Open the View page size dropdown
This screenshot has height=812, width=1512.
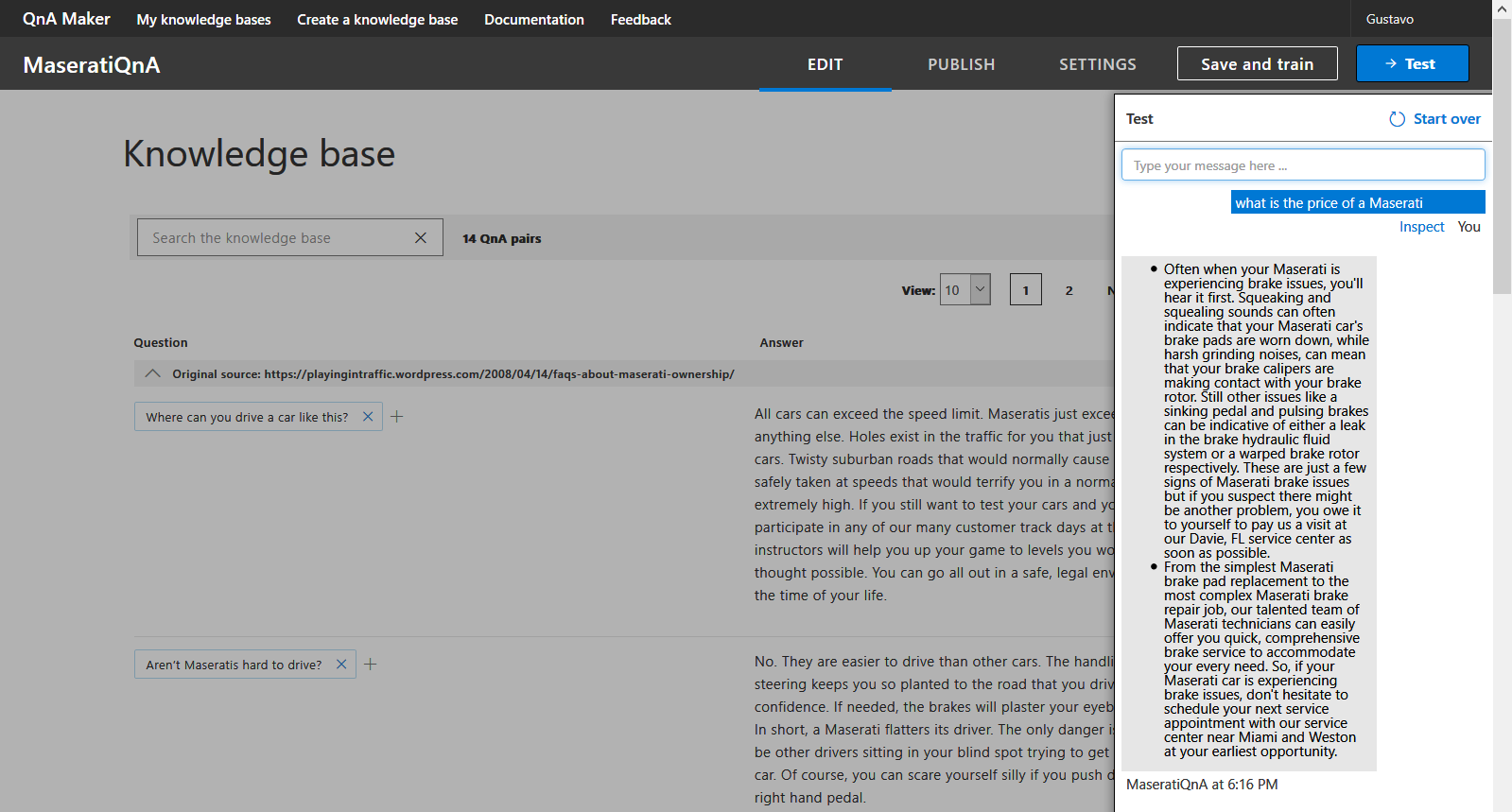965,290
